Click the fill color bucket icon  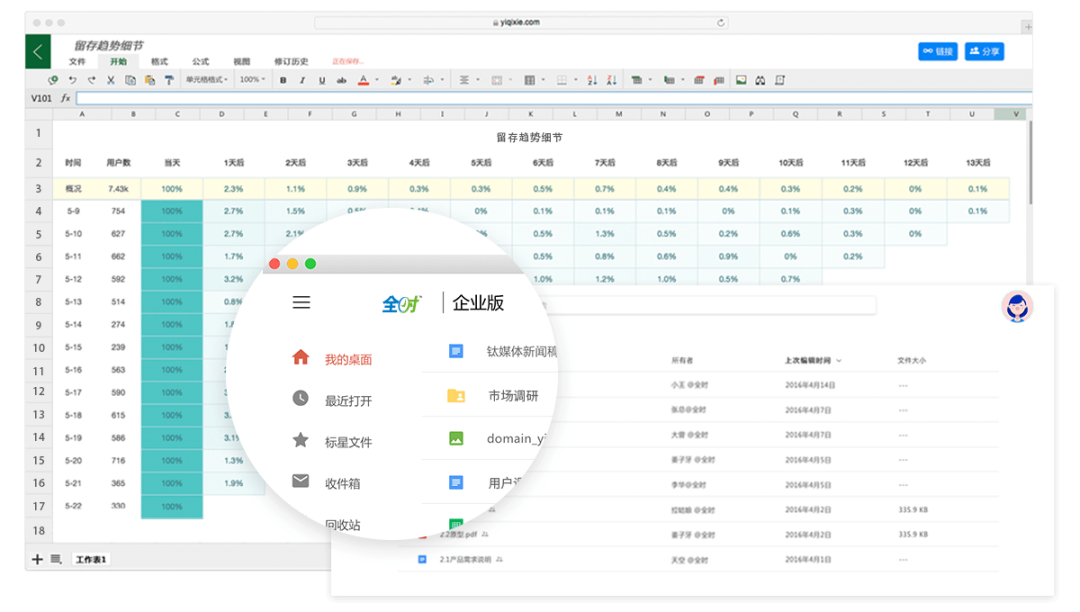click(396, 81)
